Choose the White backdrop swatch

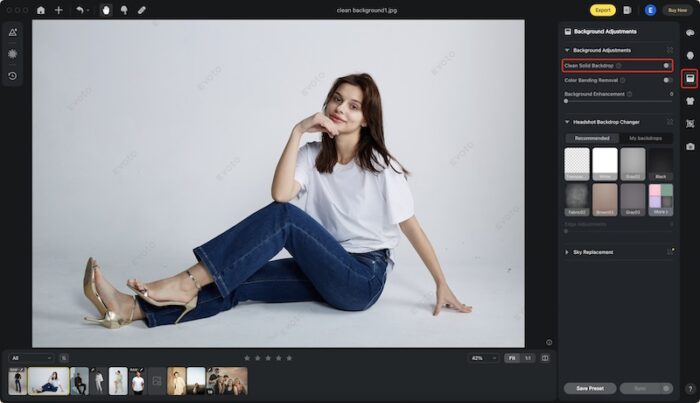click(605, 164)
